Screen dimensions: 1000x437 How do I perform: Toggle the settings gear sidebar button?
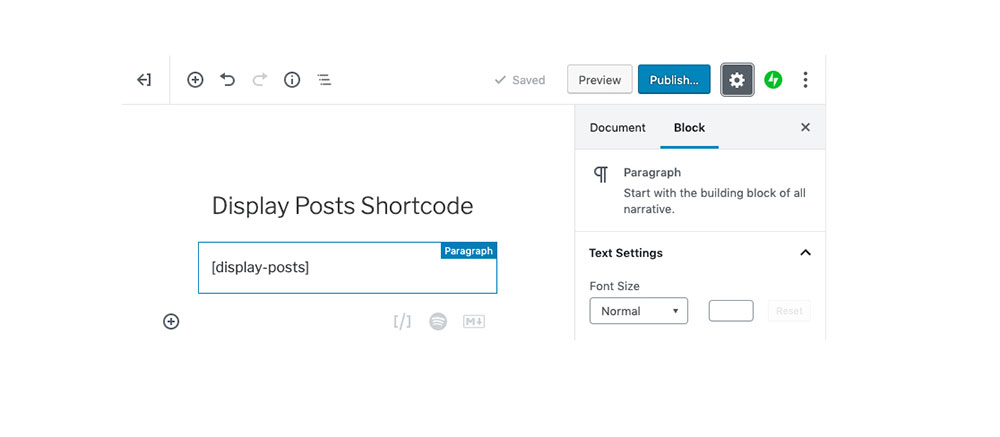point(737,80)
